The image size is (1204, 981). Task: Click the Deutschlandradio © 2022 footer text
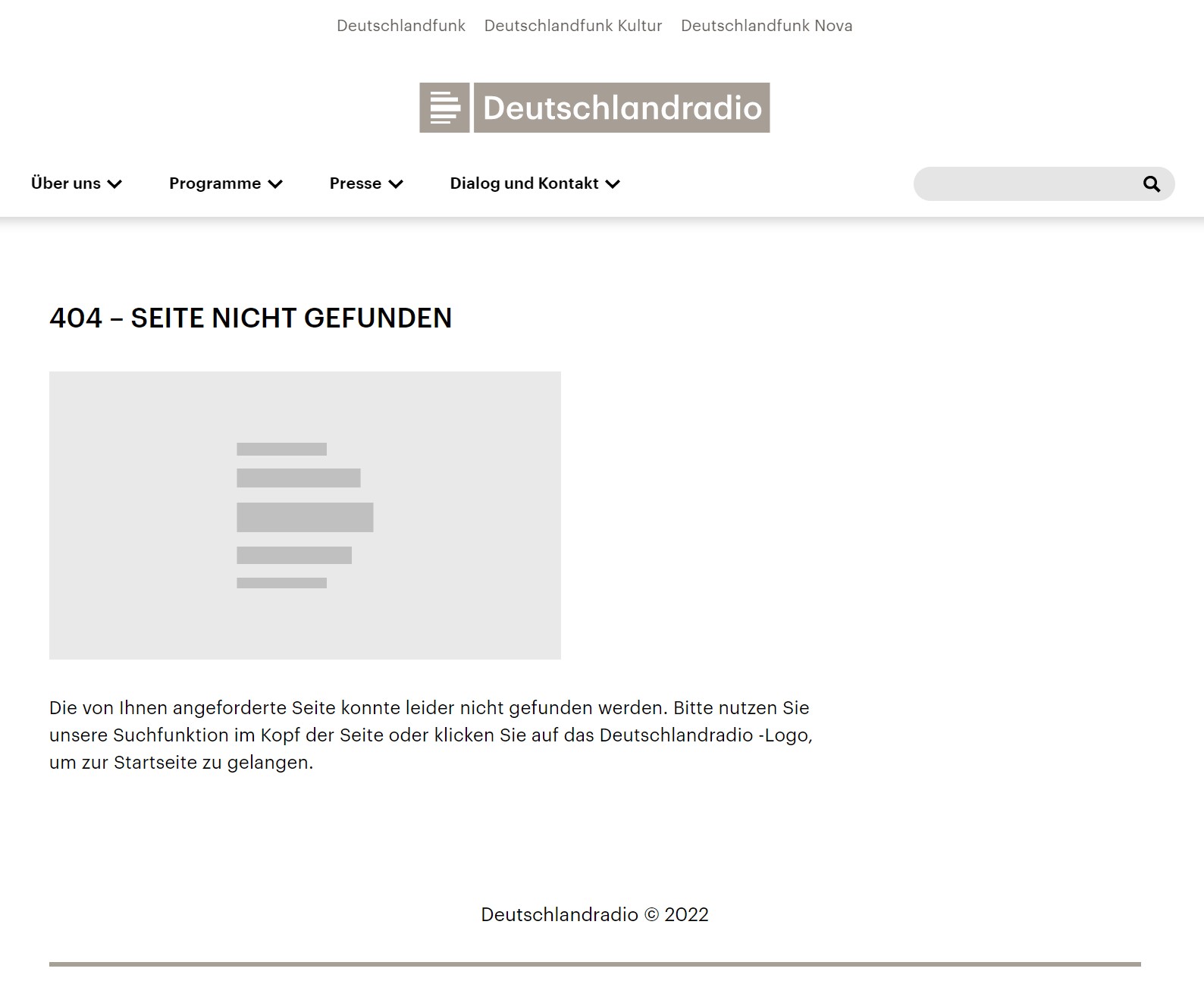point(595,915)
